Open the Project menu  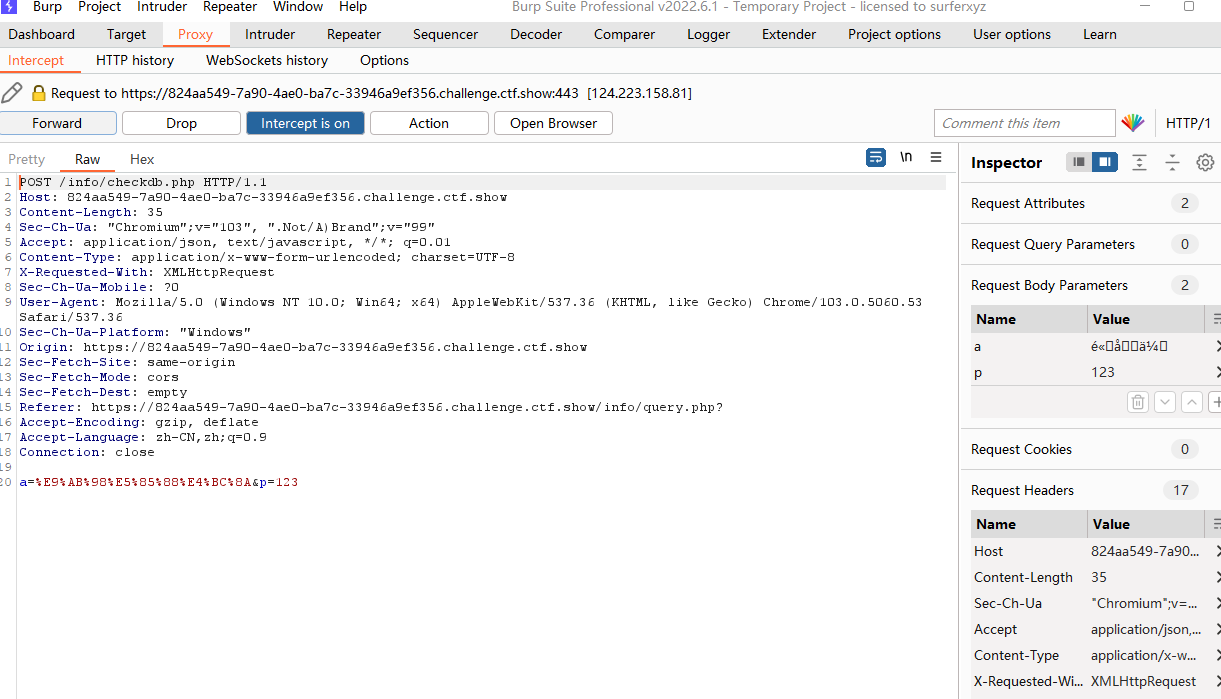click(100, 7)
